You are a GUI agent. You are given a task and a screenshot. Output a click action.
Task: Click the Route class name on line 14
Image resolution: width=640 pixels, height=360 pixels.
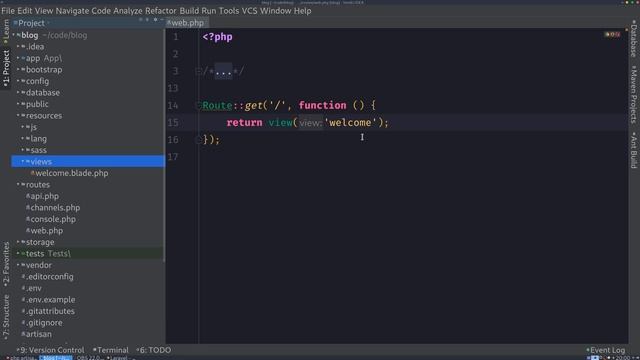218,106
